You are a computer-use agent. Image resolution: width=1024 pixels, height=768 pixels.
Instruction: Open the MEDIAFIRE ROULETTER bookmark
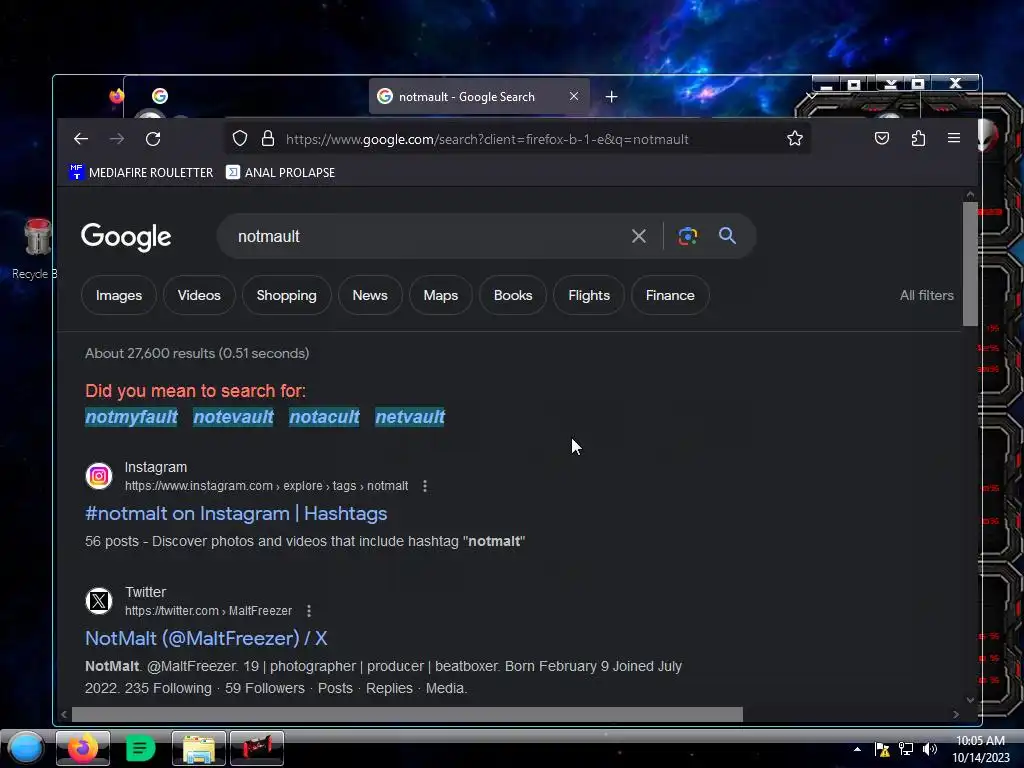coord(141,172)
